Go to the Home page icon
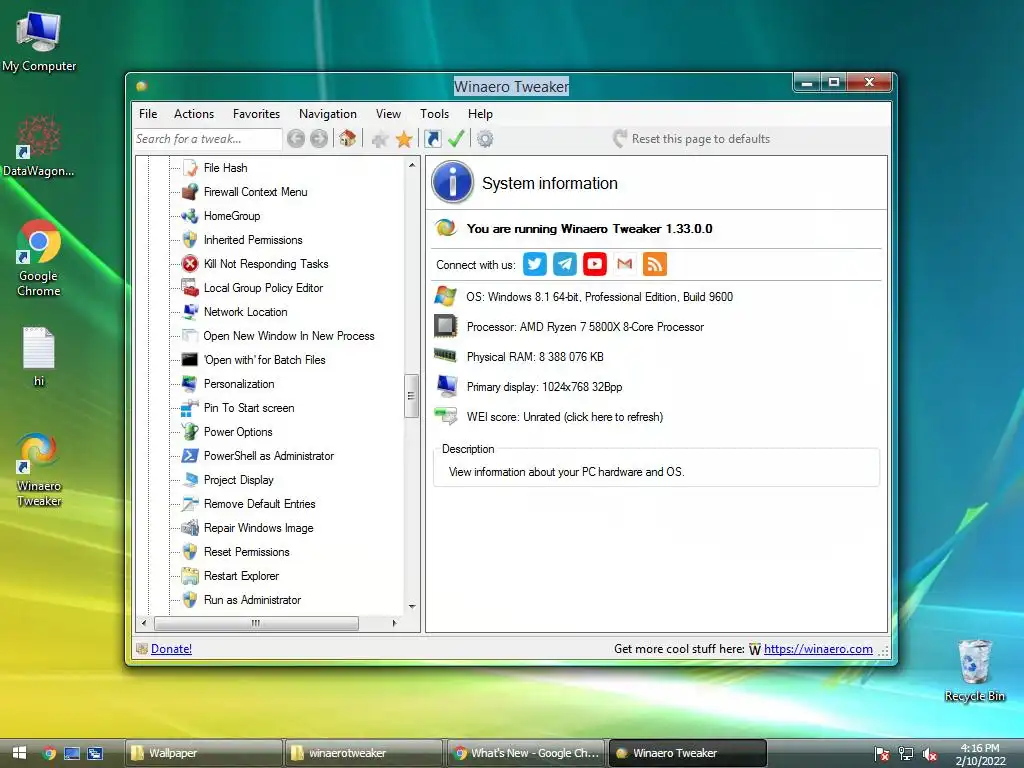 tap(347, 138)
